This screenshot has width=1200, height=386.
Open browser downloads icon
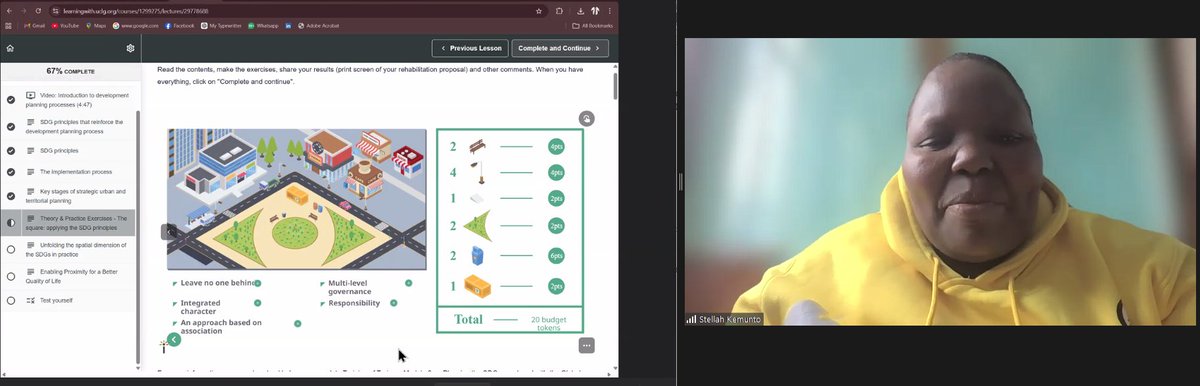[x=581, y=10]
